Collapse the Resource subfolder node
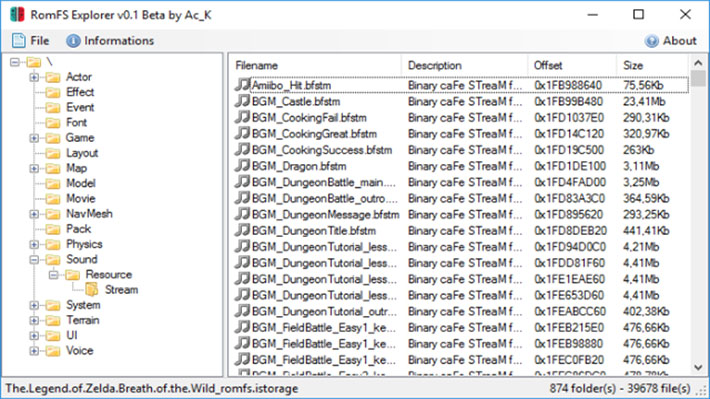Image resolution: width=710 pixels, height=399 pixels. coord(53,274)
